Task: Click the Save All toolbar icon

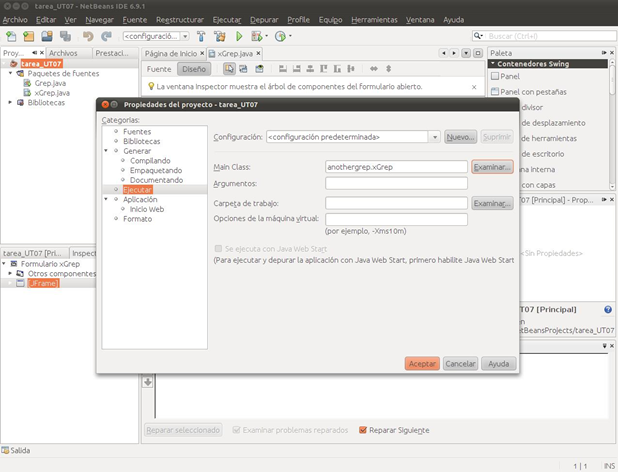Action: click(x=65, y=36)
